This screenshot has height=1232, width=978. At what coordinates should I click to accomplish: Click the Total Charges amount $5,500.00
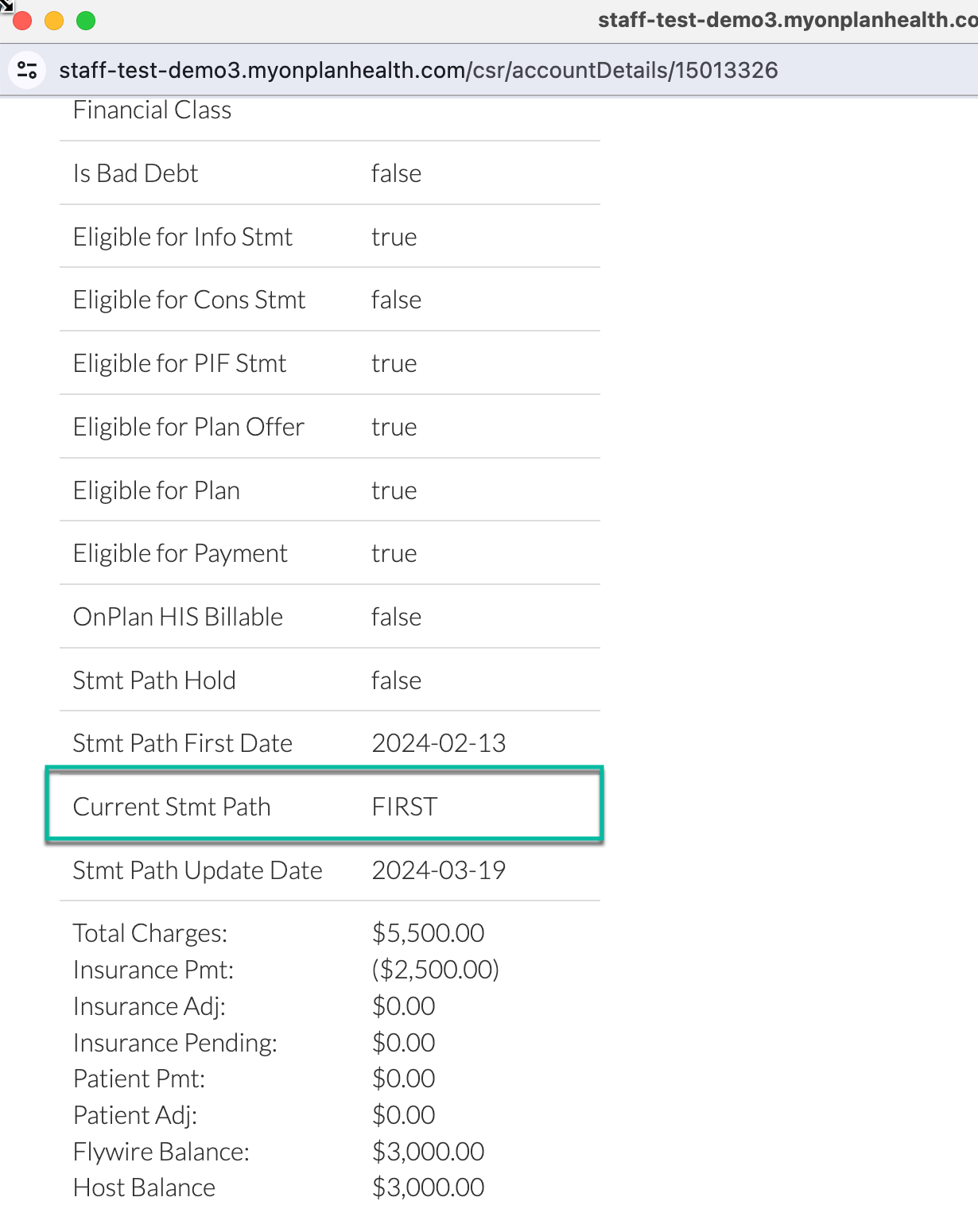tap(429, 932)
